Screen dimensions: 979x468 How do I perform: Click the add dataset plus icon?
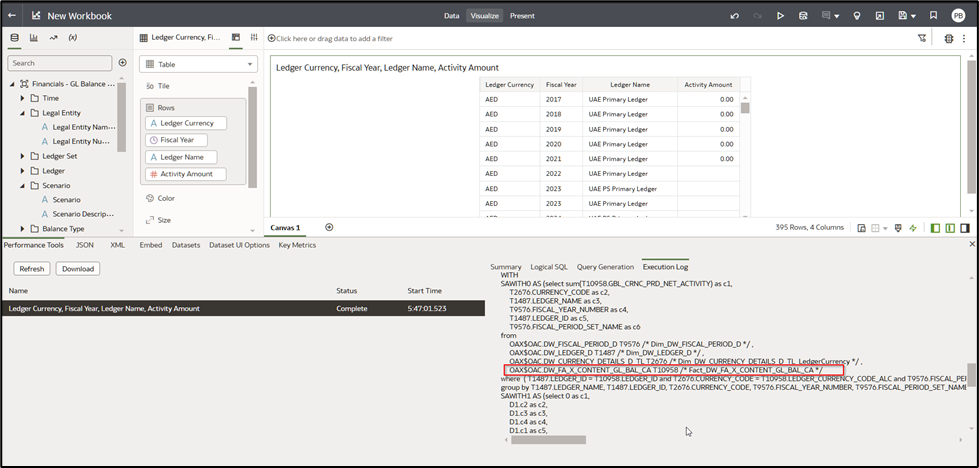[x=122, y=63]
